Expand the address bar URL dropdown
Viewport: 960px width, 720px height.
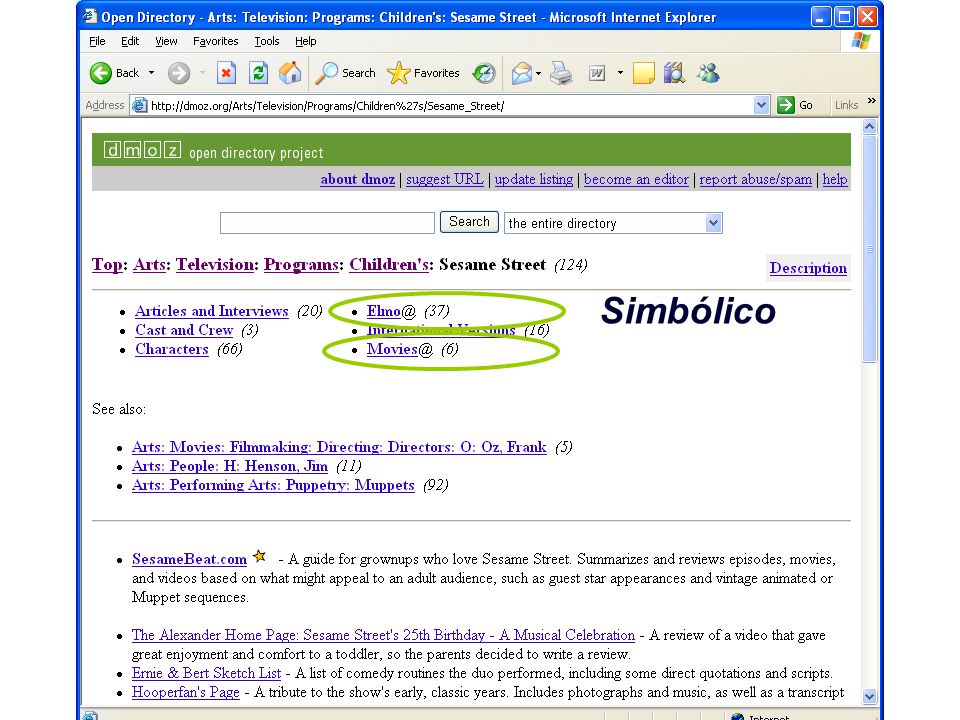tap(761, 105)
